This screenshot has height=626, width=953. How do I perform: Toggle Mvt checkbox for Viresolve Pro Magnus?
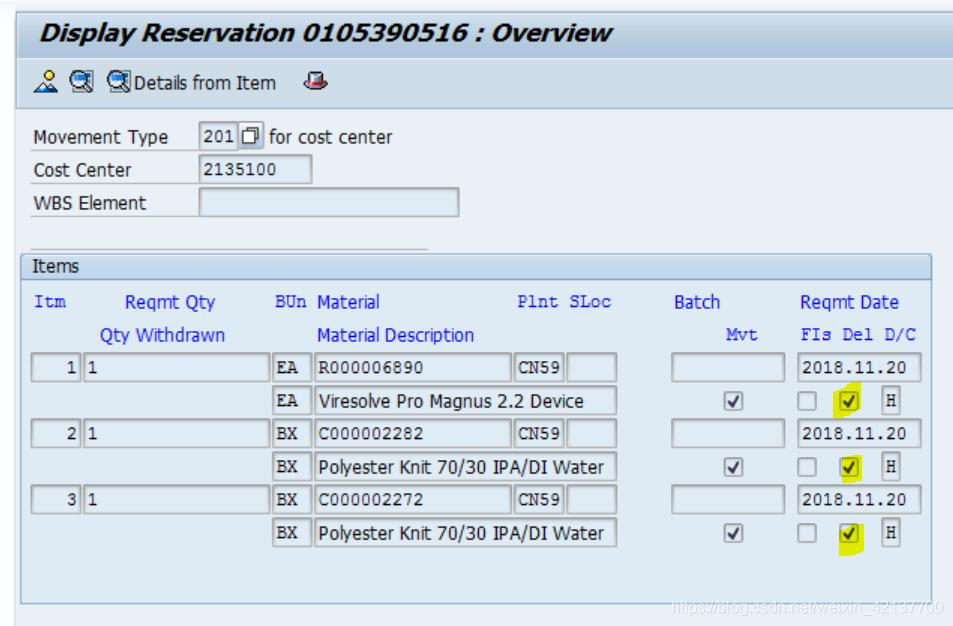[733, 401]
